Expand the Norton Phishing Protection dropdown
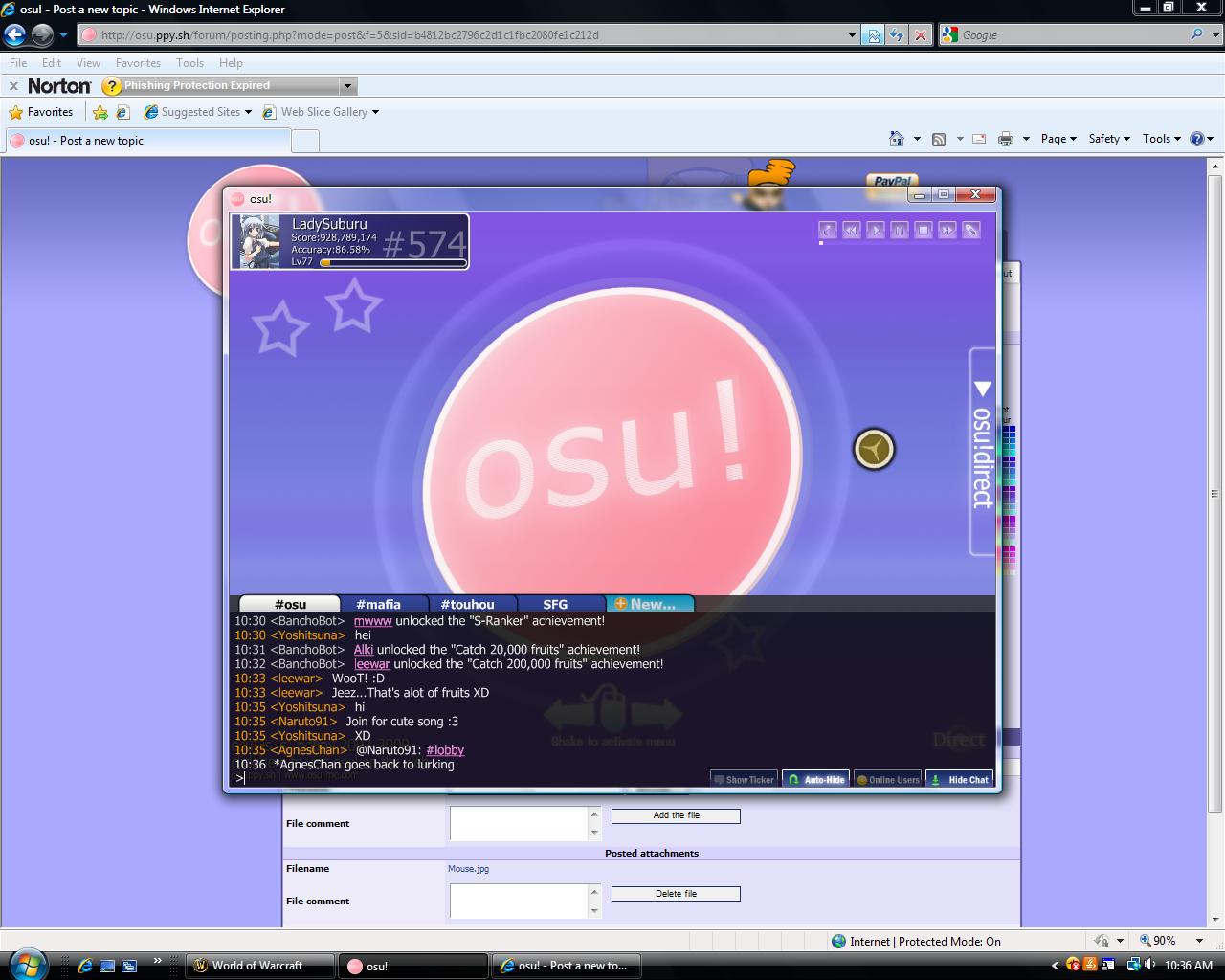Viewport: 1225px width, 980px height. pyautogui.click(x=347, y=86)
